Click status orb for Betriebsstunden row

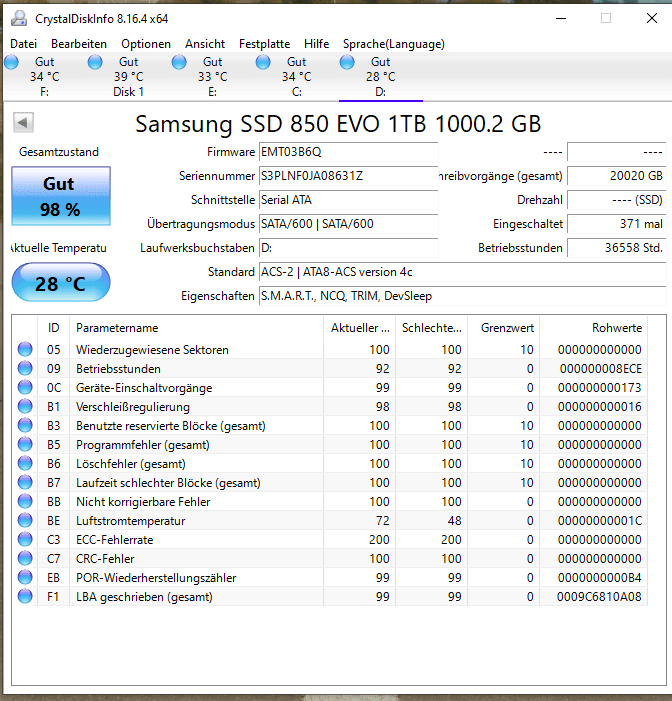[x=25, y=368]
